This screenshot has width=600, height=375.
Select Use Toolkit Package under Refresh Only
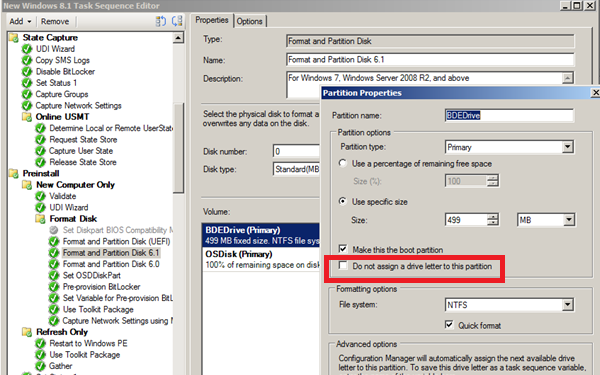coord(85,355)
